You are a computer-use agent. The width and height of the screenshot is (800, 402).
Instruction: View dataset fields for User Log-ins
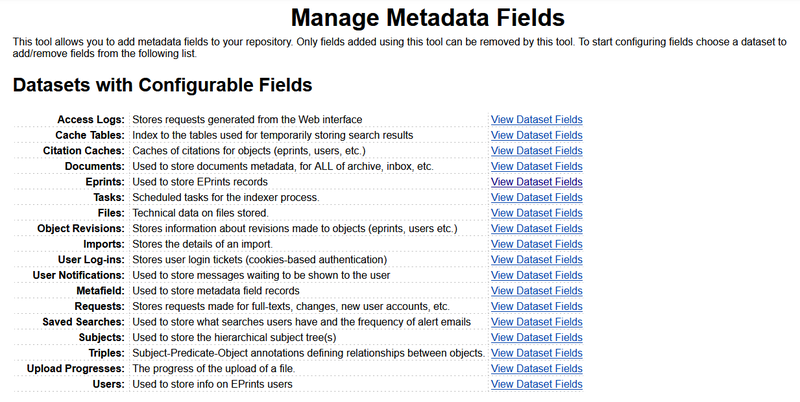click(x=536, y=260)
